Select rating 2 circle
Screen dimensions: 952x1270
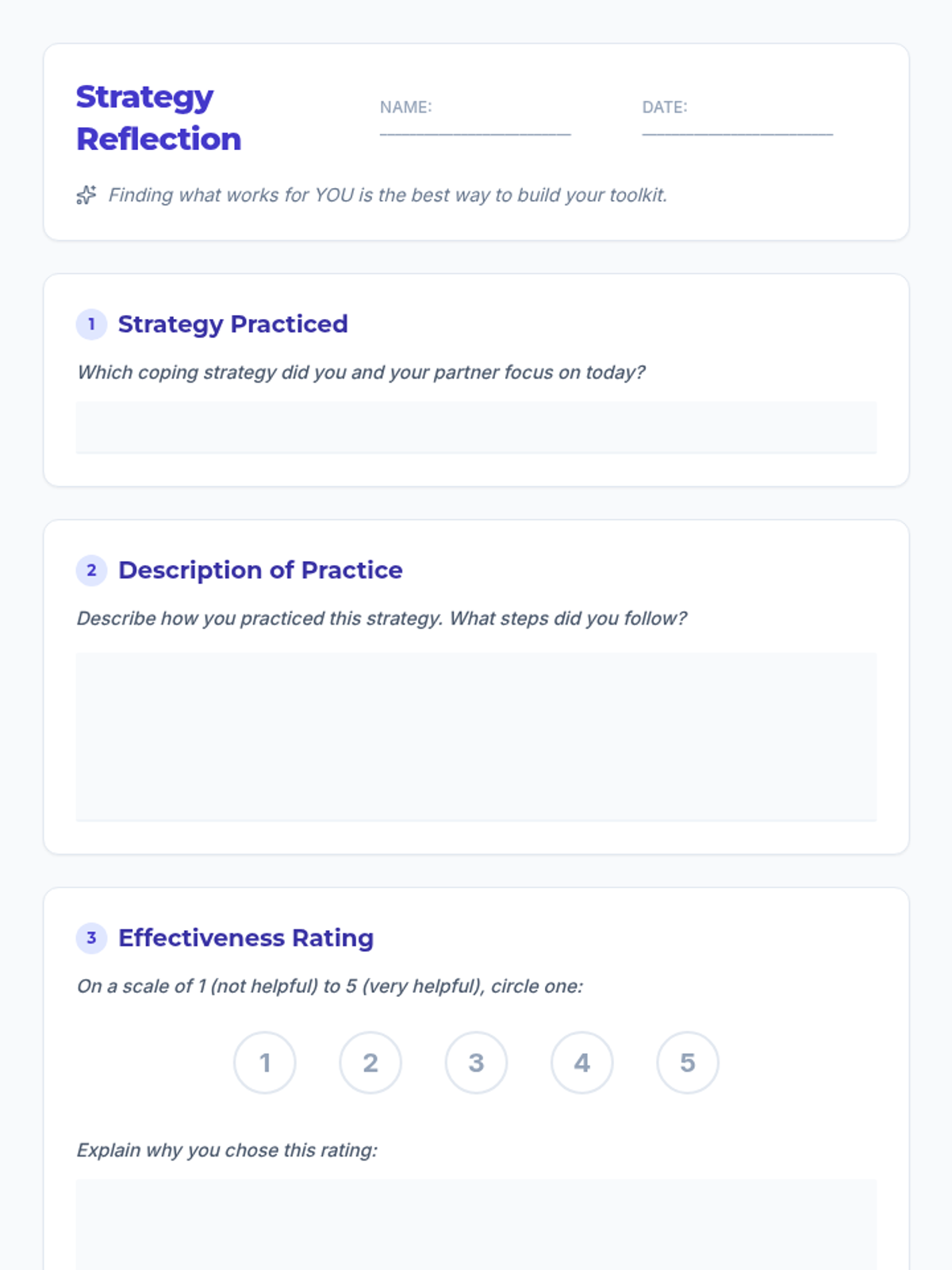(x=370, y=1063)
